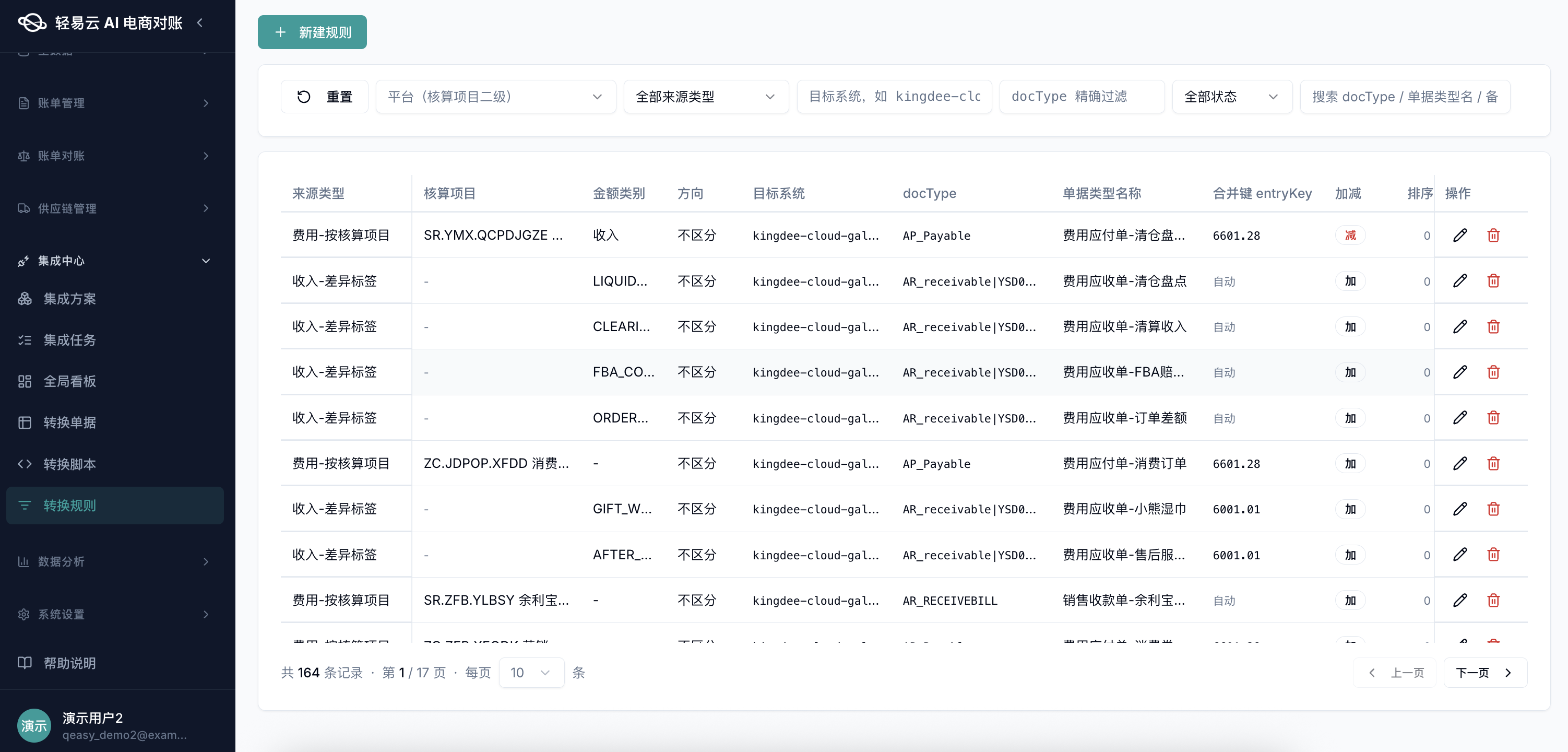Click the 新建规则 button
1568x752 pixels.
(312, 32)
